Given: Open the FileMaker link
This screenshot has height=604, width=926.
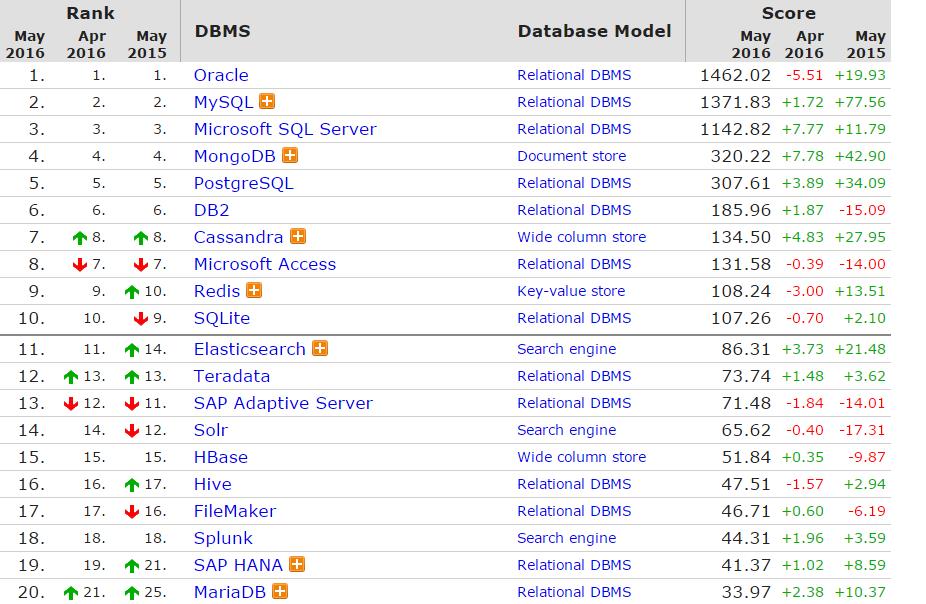Looking at the screenshot, I should 235,511.
